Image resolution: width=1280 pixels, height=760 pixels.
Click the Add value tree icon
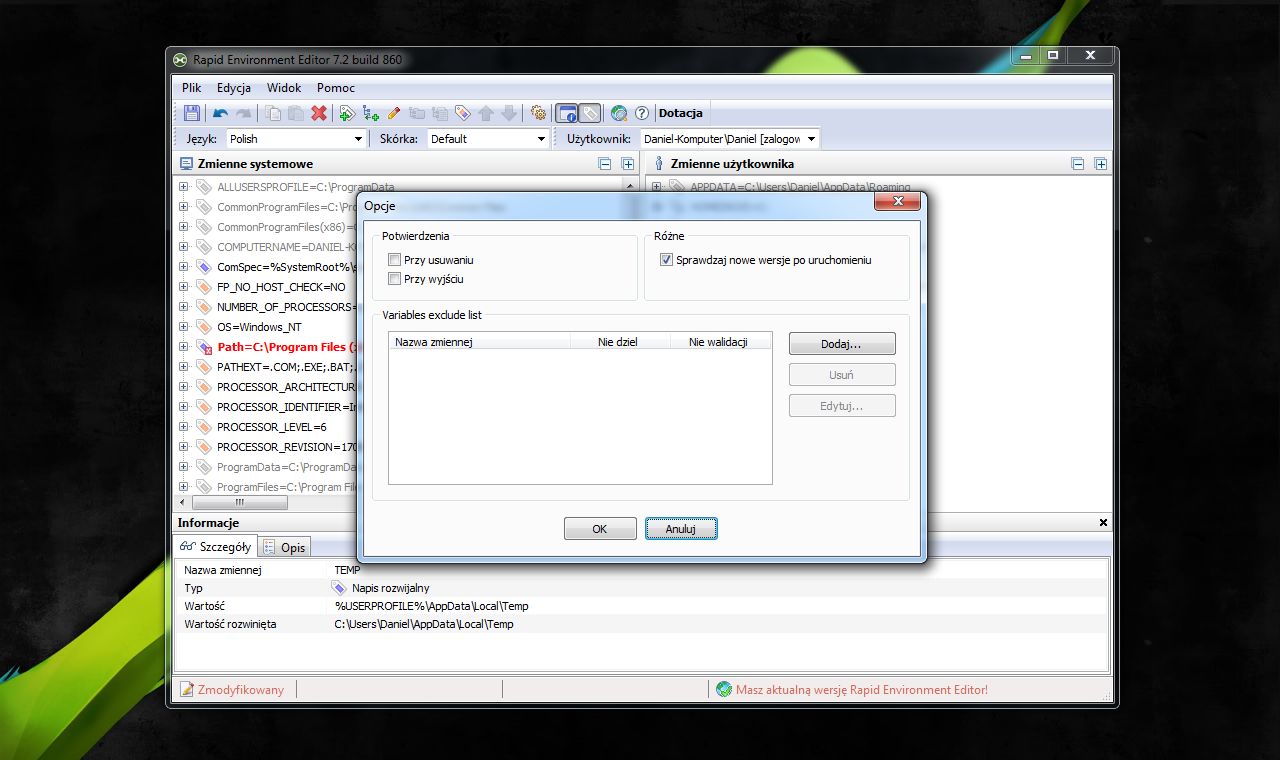click(x=371, y=113)
